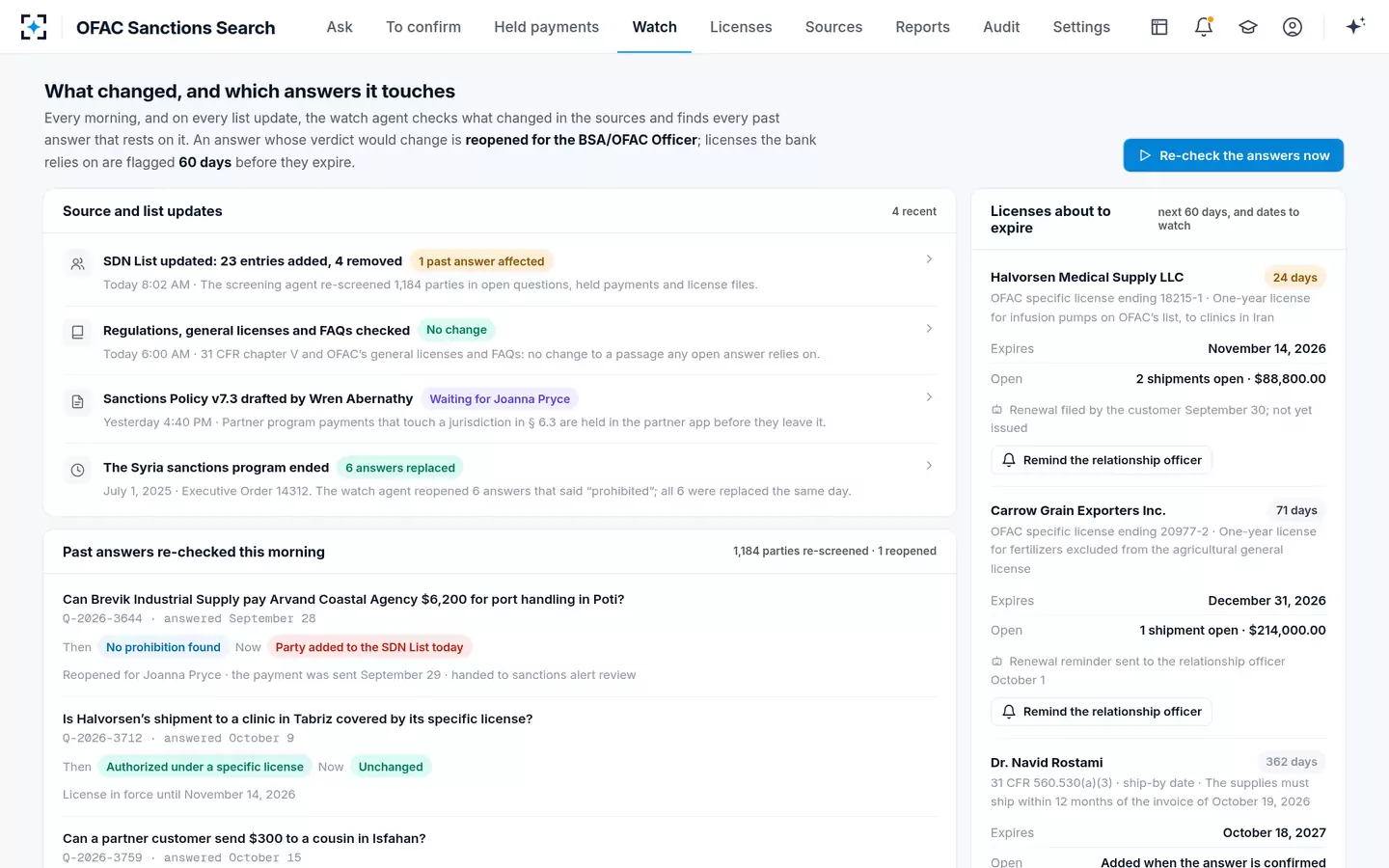Click the Waiting for Joanna Pryce badge
Viewport: 1389px width, 868px height.
pos(500,399)
